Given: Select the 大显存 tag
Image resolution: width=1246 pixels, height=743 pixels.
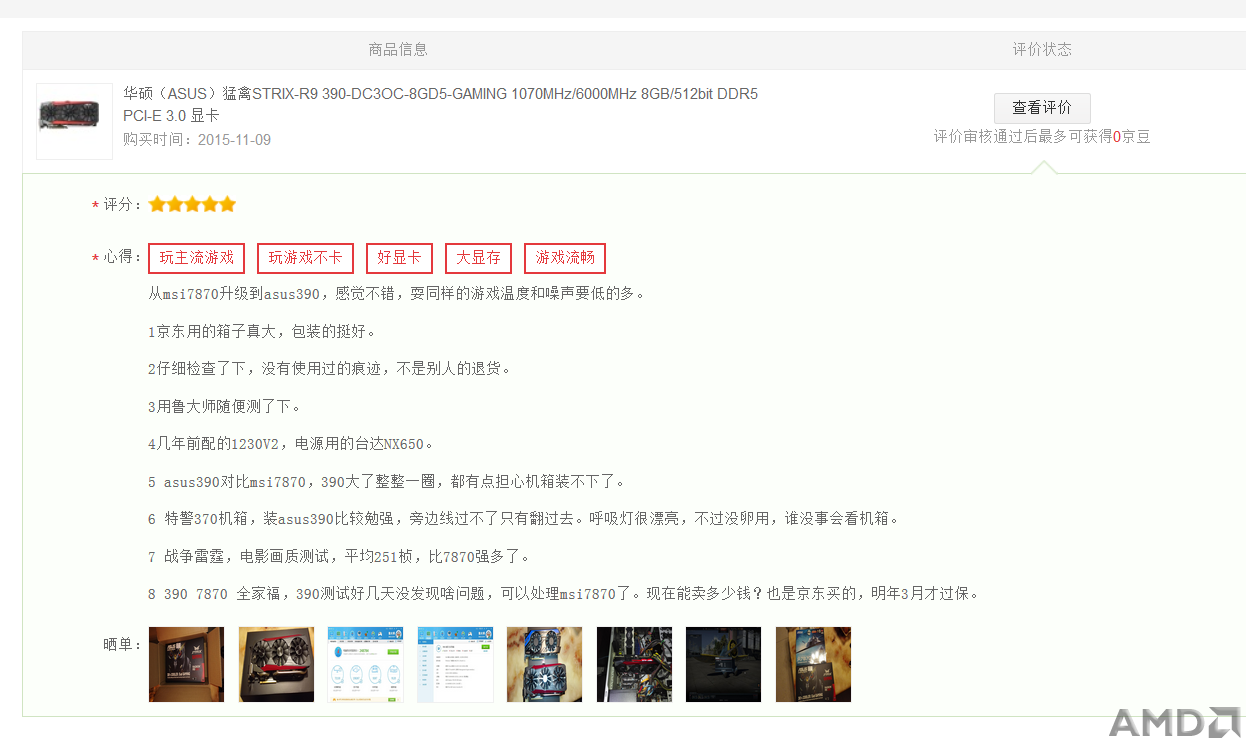Looking at the screenshot, I should (x=478, y=258).
